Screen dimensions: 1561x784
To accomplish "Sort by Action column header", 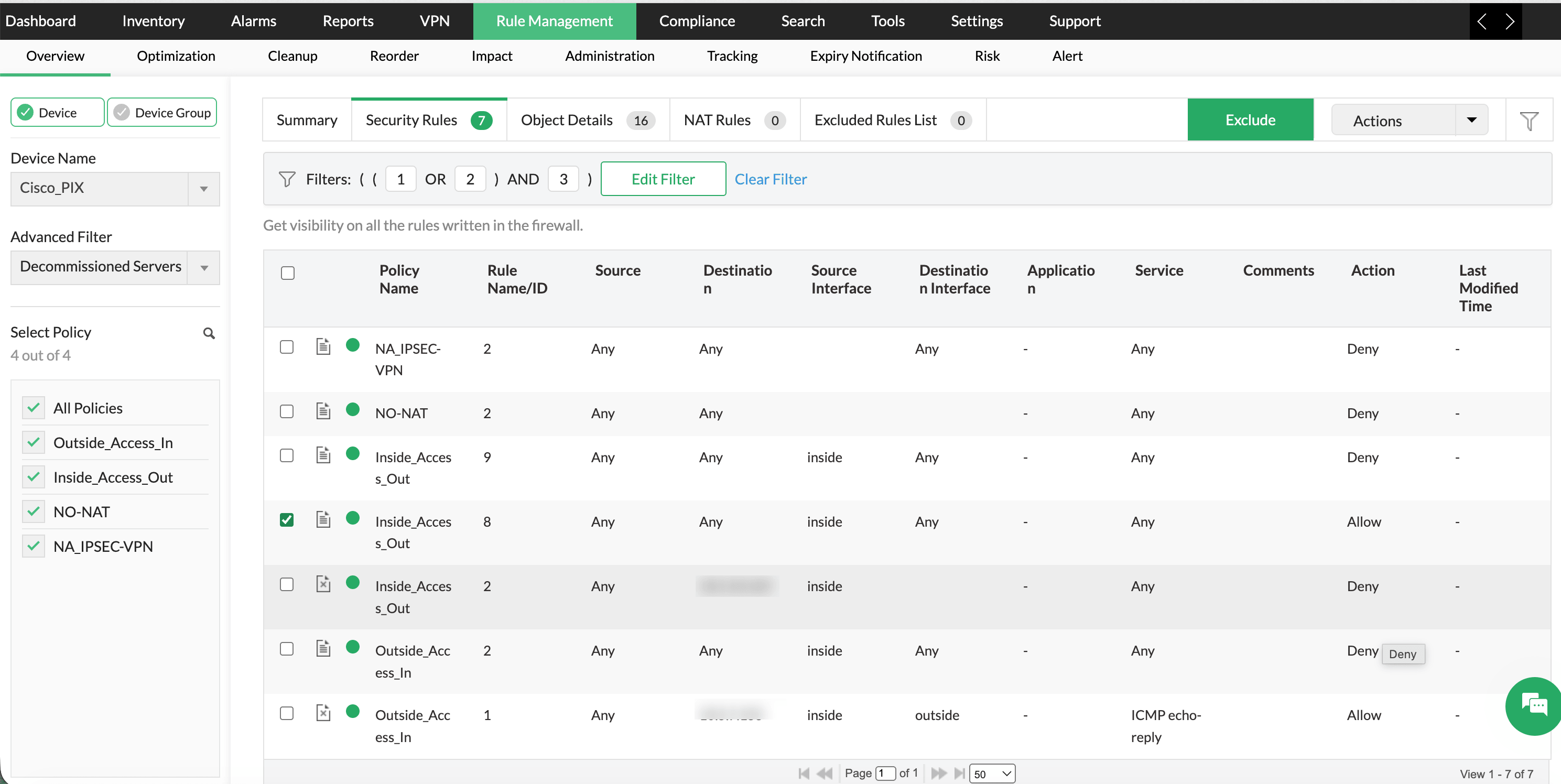I will [x=1372, y=270].
